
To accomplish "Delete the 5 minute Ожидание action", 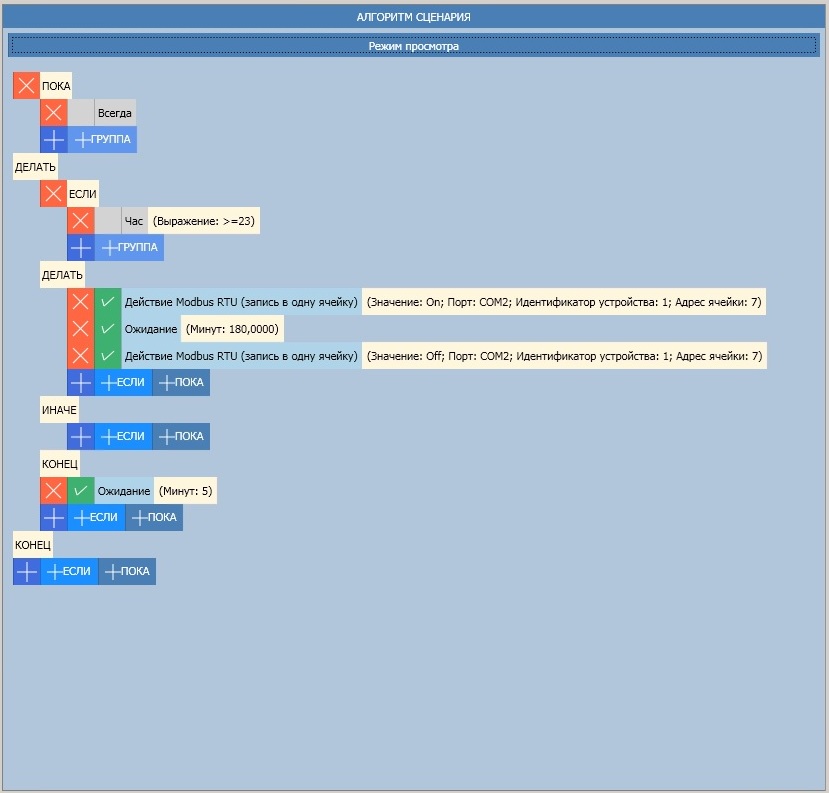I will pos(53,491).
